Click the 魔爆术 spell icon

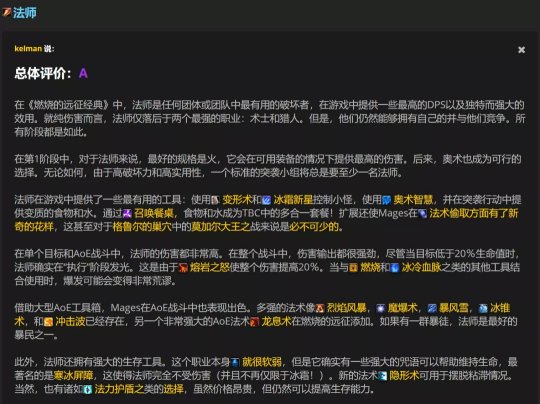click(381, 308)
